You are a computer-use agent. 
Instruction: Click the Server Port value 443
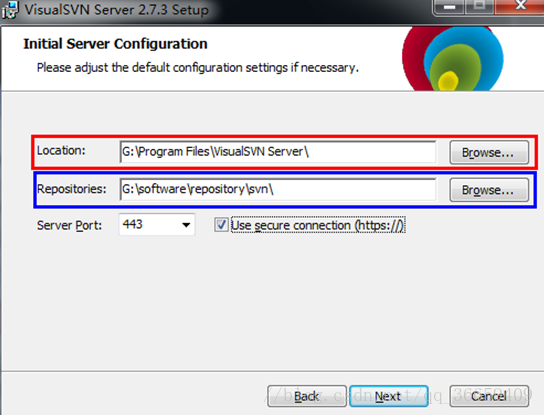point(133,224)
